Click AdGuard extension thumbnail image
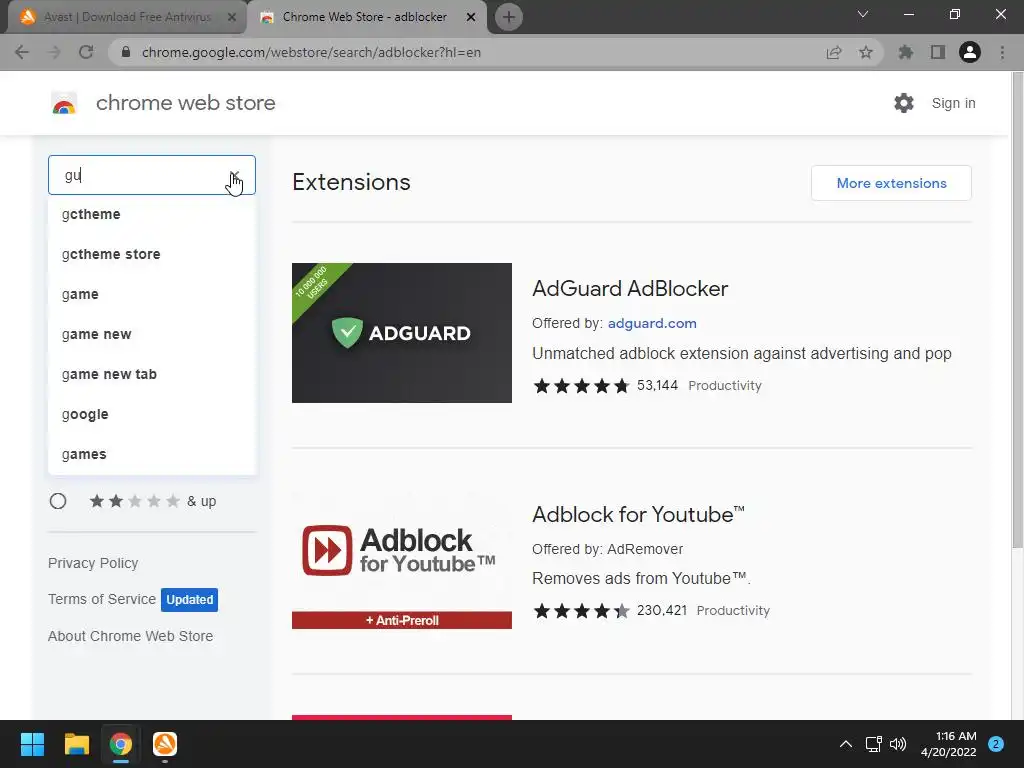The width and height of the screenshot is (1024, 768). pyautogui.click(x=402, y=333)
